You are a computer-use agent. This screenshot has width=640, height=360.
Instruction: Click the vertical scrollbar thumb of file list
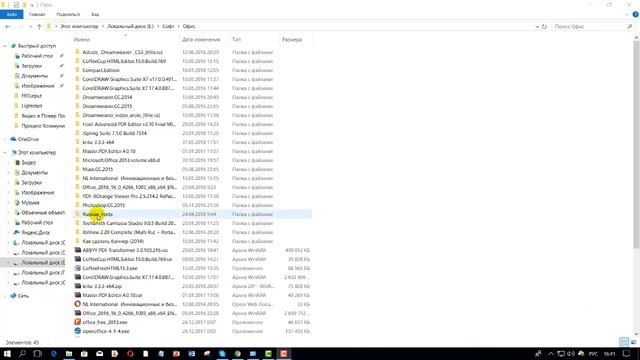636,143
